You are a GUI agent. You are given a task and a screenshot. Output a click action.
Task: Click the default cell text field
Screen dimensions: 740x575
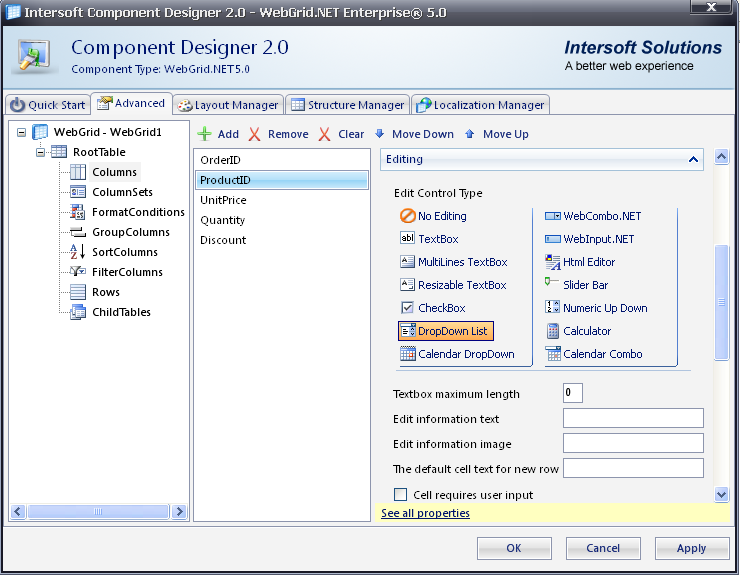tap(633, 468)
